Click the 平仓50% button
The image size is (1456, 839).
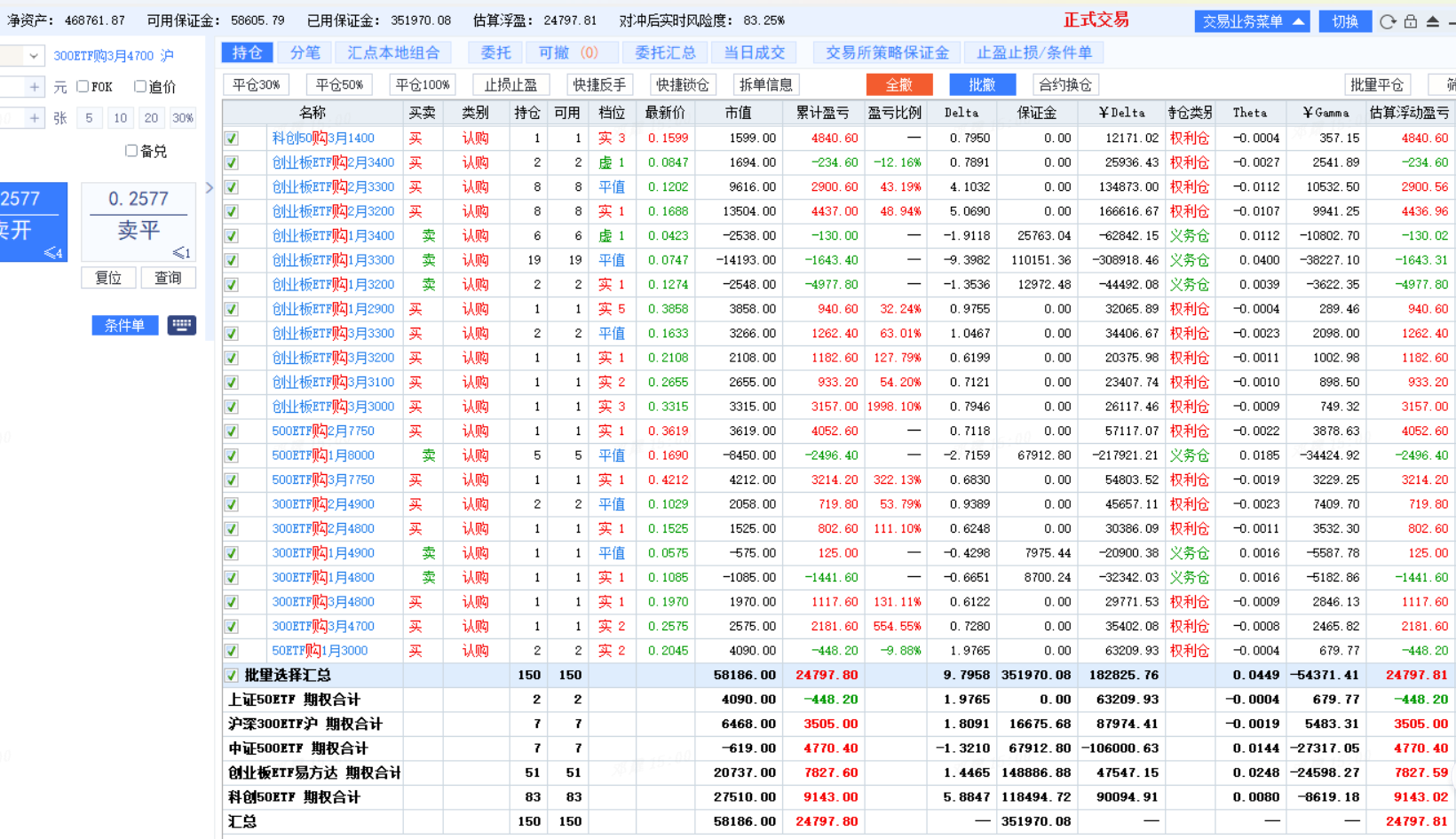339,85
